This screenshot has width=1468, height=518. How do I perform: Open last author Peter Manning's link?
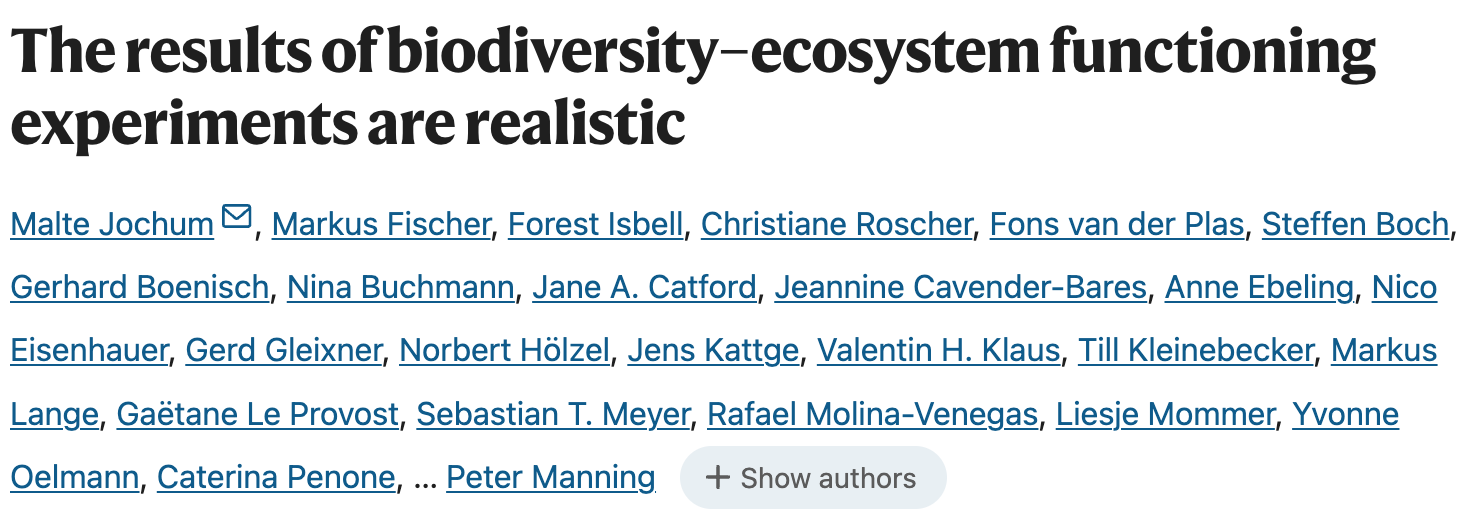click(551, 478)
